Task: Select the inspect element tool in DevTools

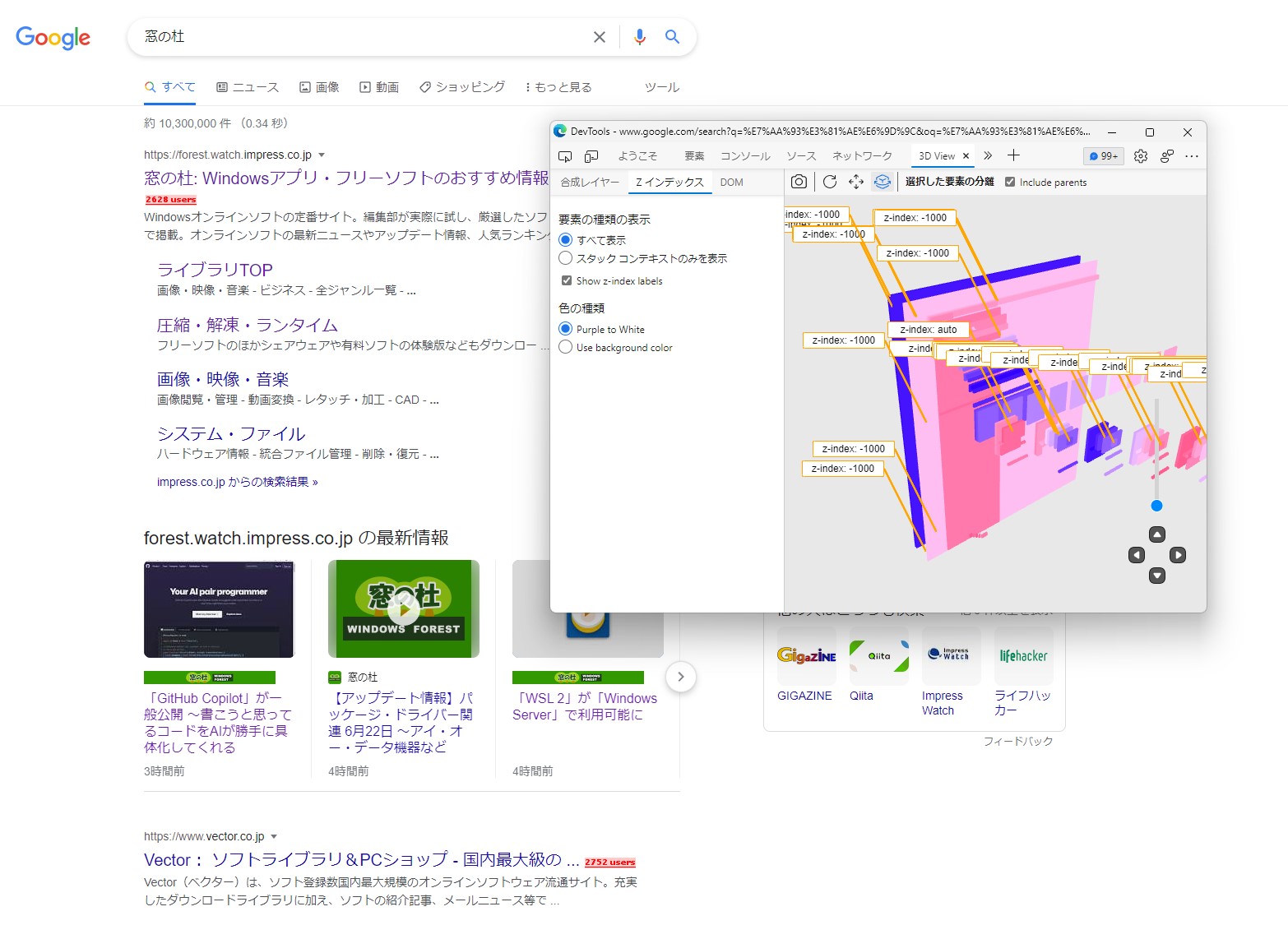Action: [x=564, y=155]
